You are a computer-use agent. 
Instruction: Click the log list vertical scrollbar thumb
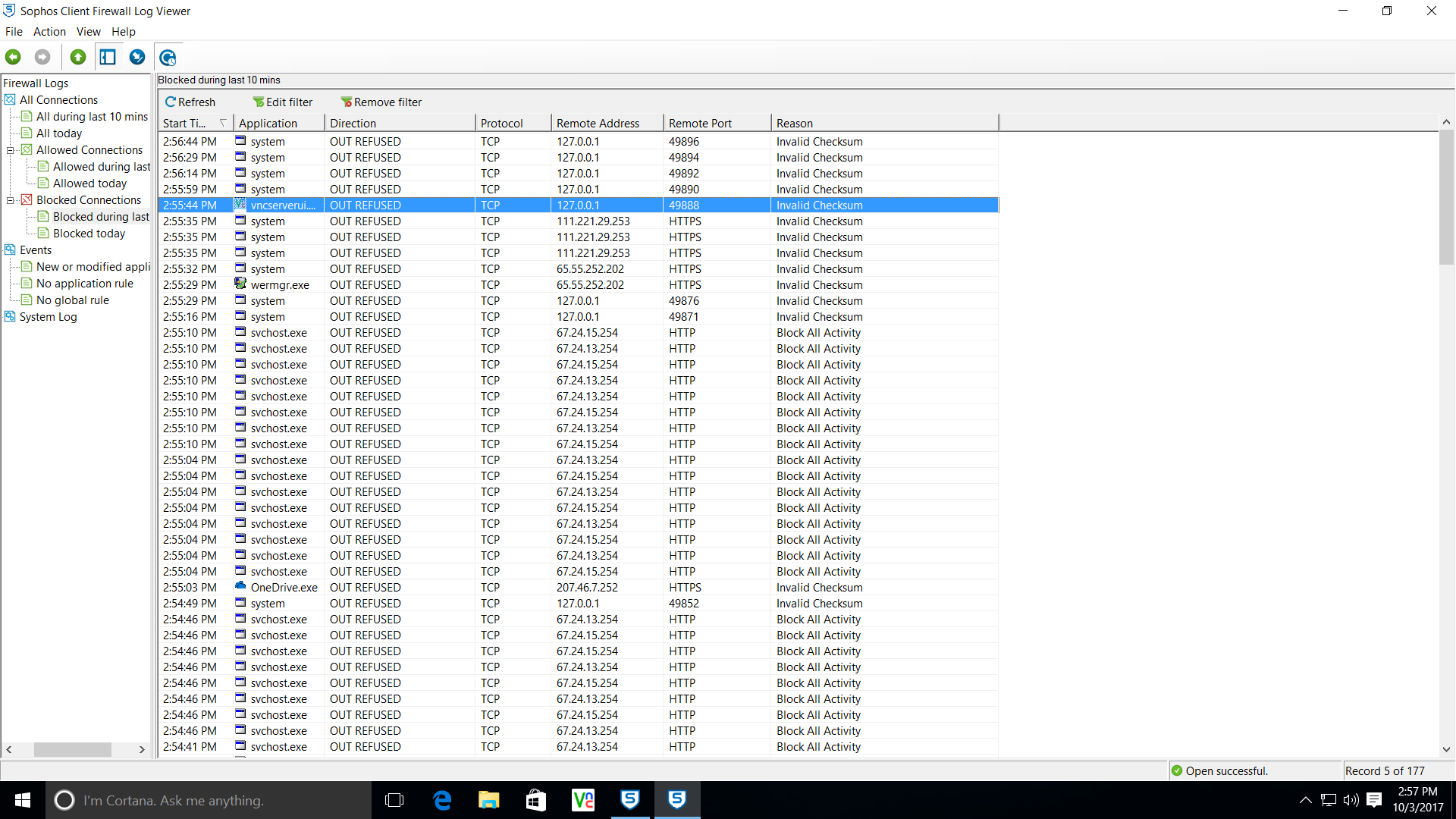click(1446, 197)
